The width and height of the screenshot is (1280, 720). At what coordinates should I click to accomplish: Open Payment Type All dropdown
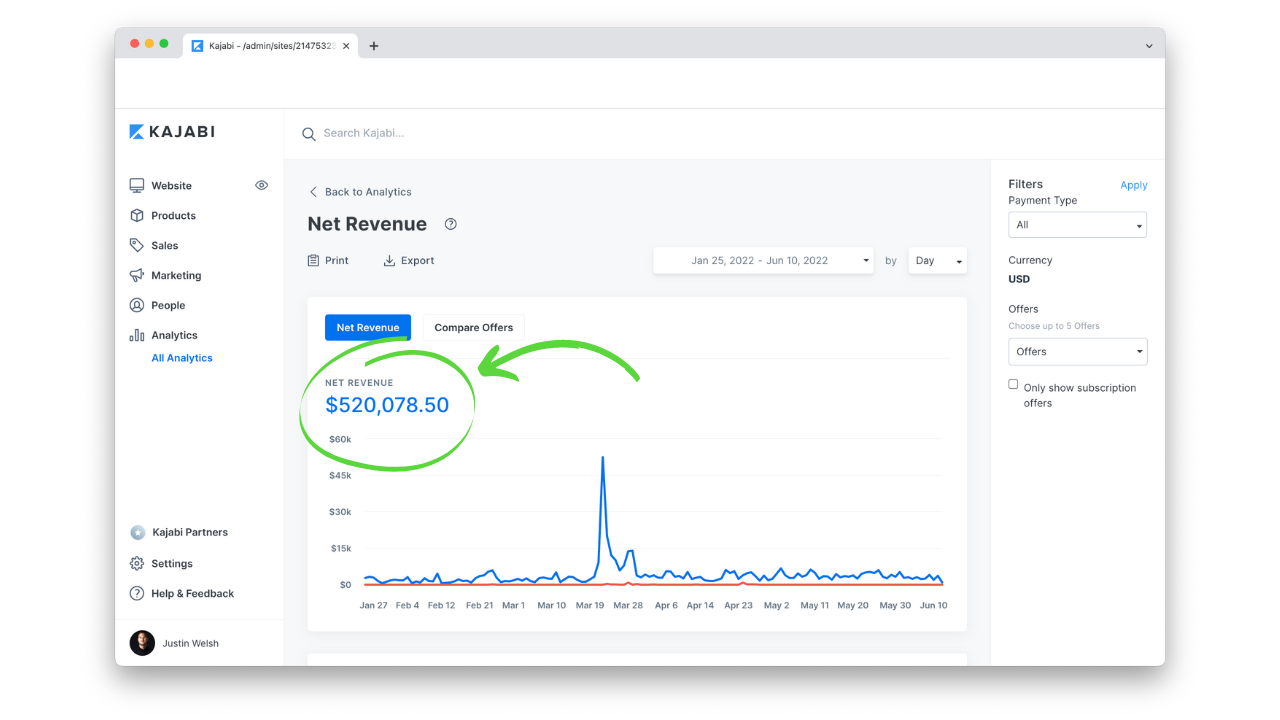tap(1077, 225)
